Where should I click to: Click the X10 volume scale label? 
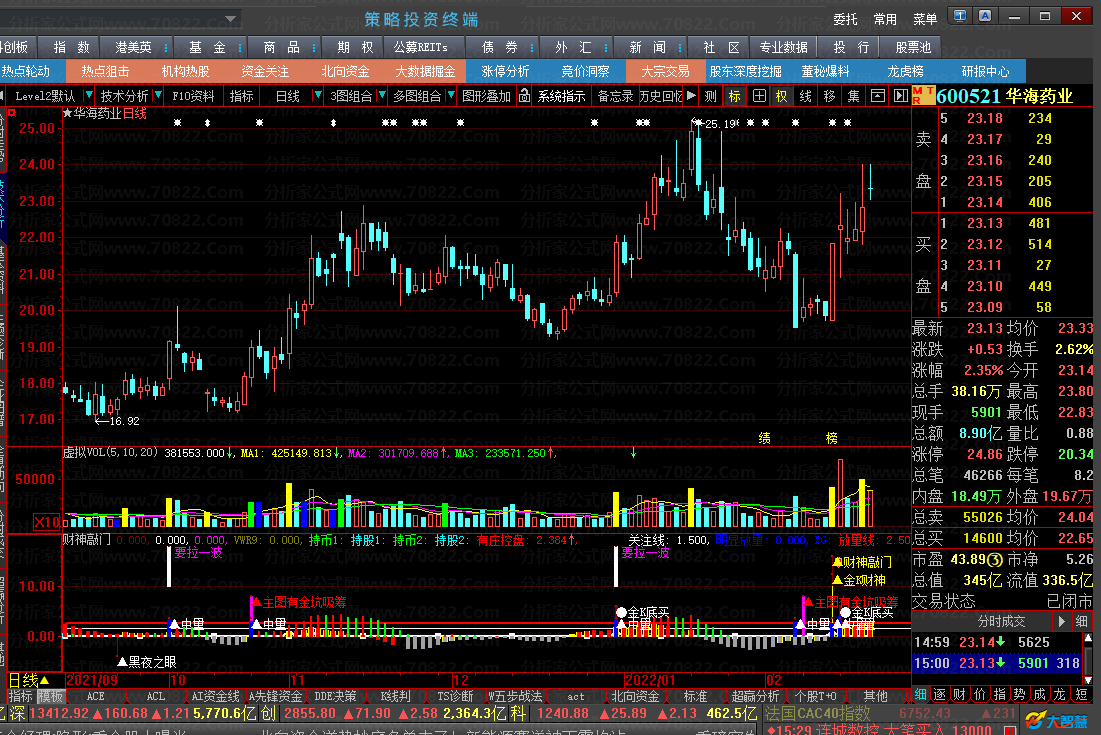(x=47, y=522)
